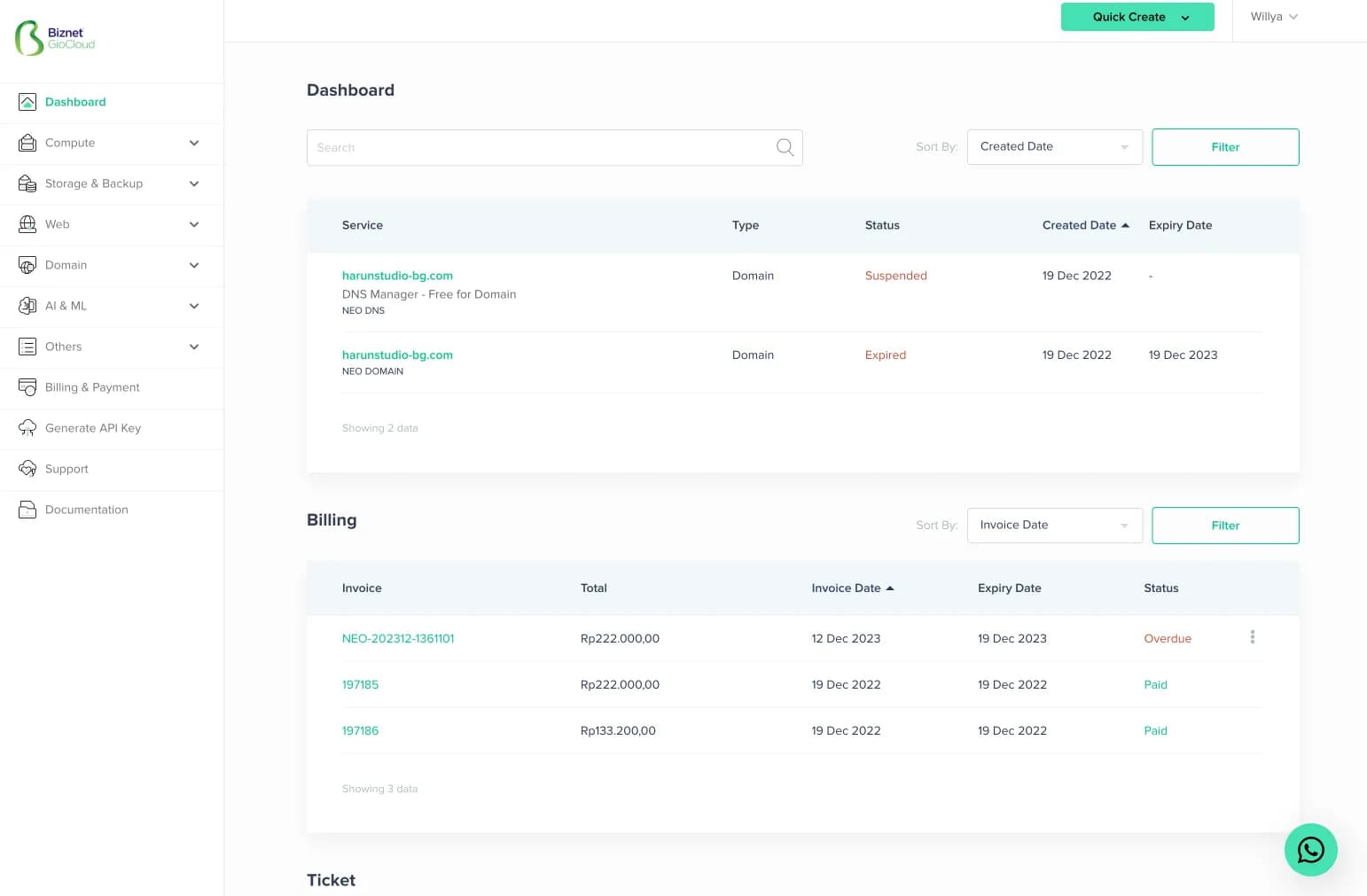Click the dashboard Search field
1367x896 pixels.
coord(541,147)
